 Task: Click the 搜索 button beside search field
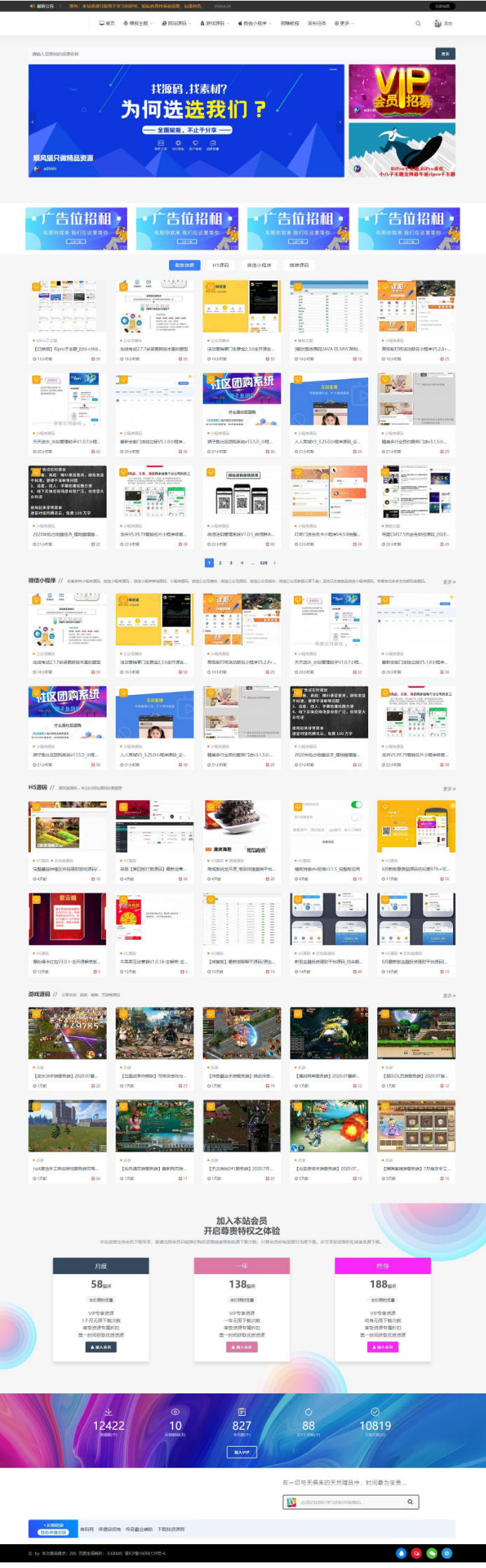pyautogui.click(x=445, y=53)
